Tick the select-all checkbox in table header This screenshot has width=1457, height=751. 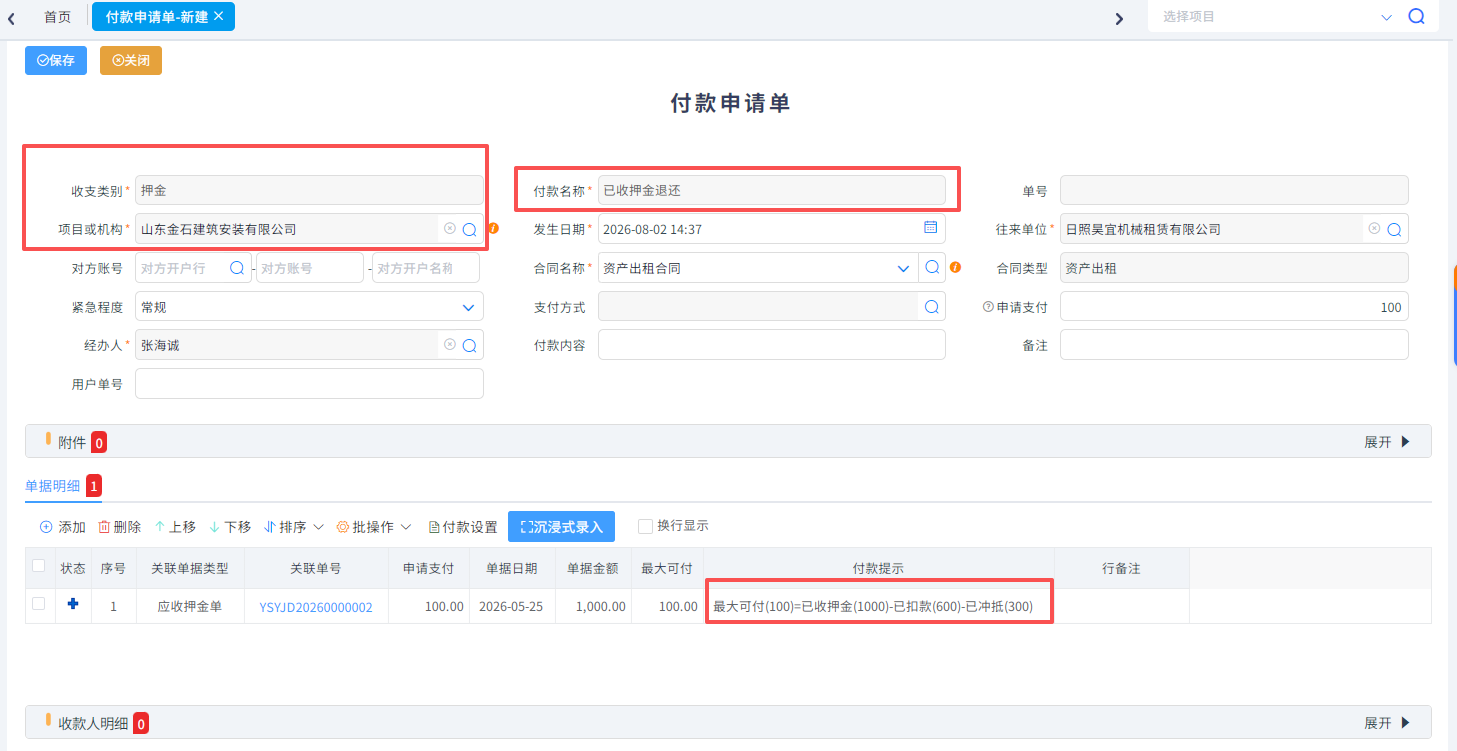click(39, 566)
